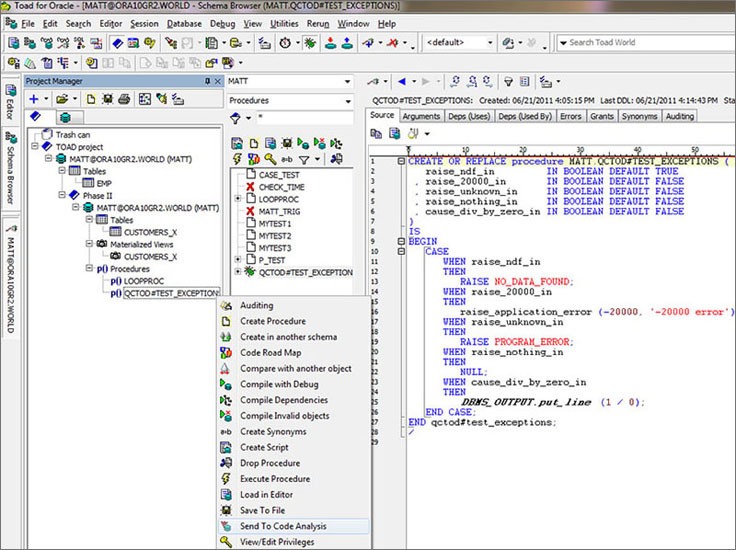Expand the LOOPPROC procedure in list

238,199
